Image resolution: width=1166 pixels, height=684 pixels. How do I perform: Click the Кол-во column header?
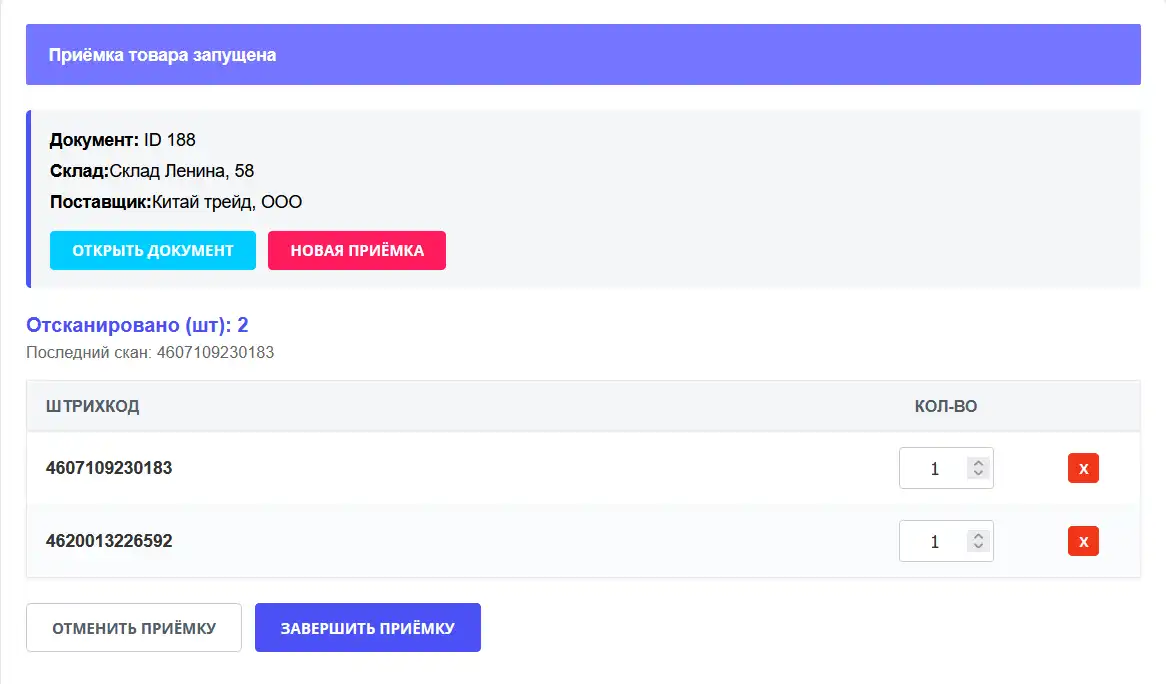point(946,406)
